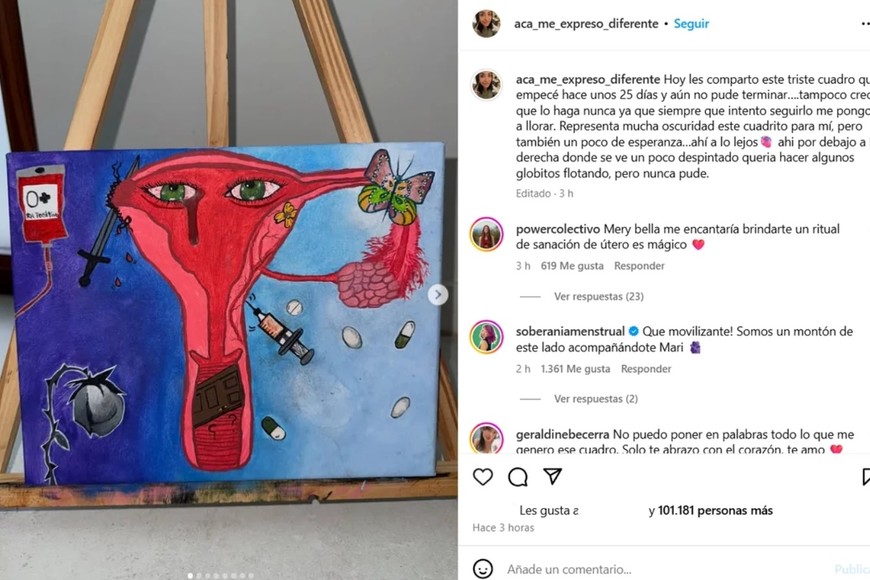View 1.361 likes on soberaniamenstrual comment
The image size is (870, 580).
[x=575, y=369]
